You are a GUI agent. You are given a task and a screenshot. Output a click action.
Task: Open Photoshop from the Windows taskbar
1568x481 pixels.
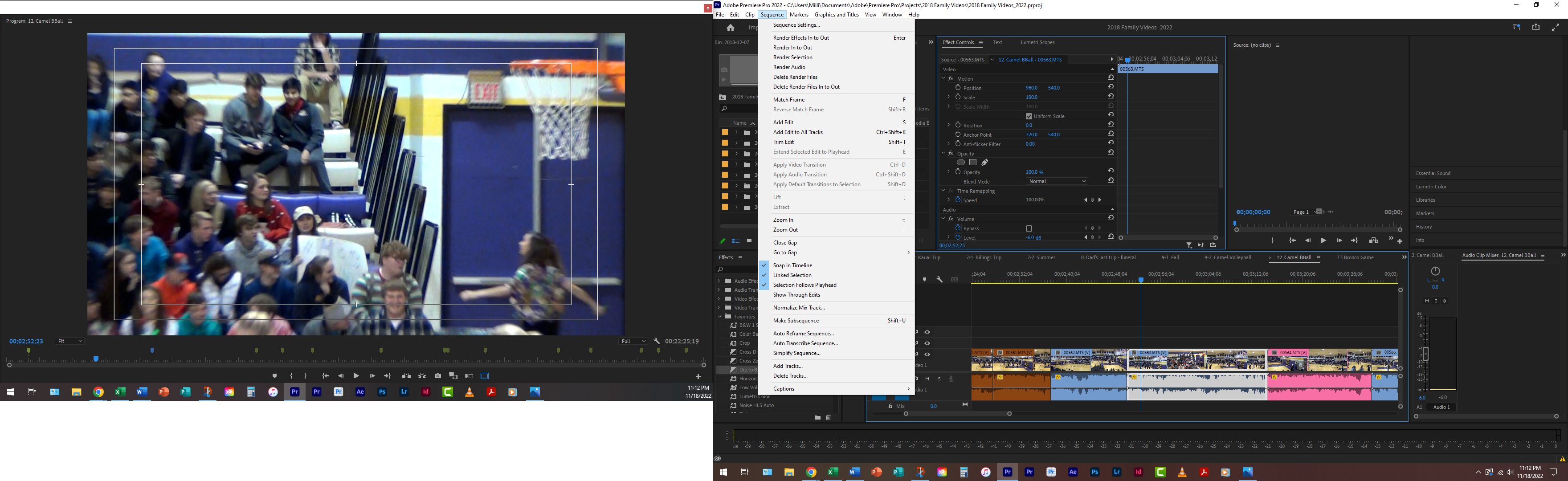[x=1094, y=473]
